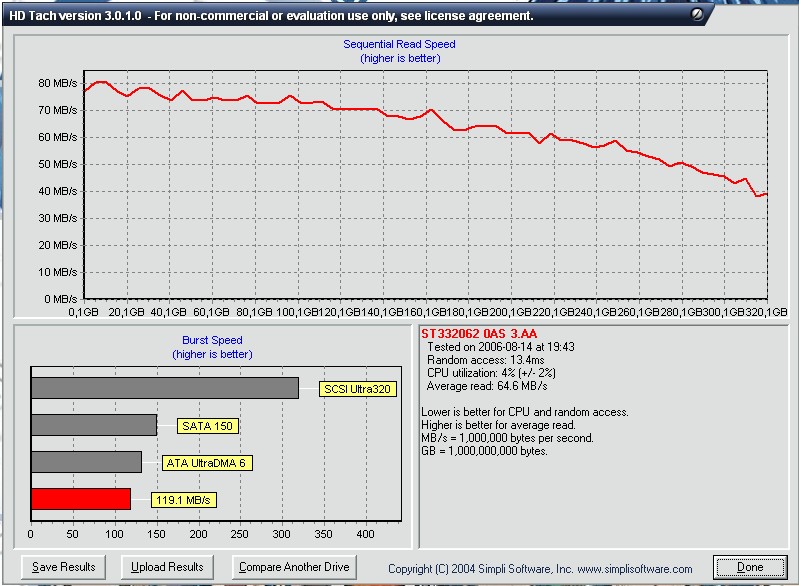Click the 150 burst axis label

click(156, 534)
